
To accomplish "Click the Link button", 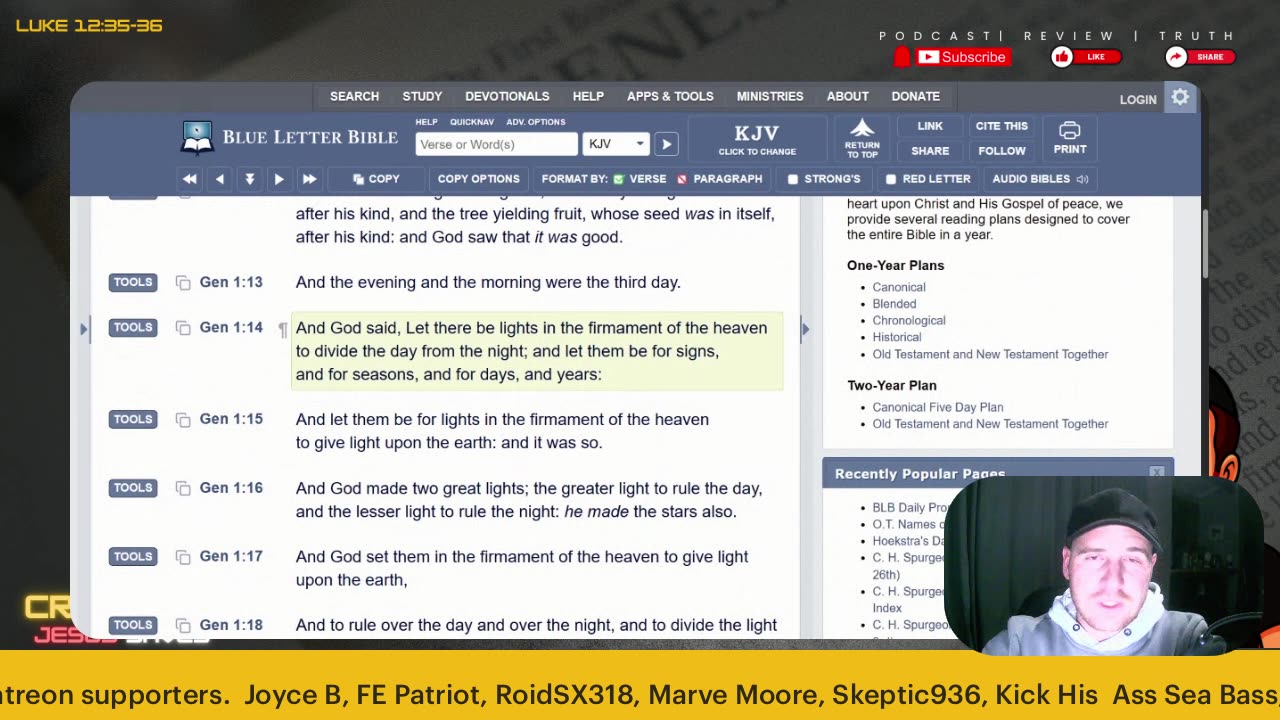I will (930, 126).
